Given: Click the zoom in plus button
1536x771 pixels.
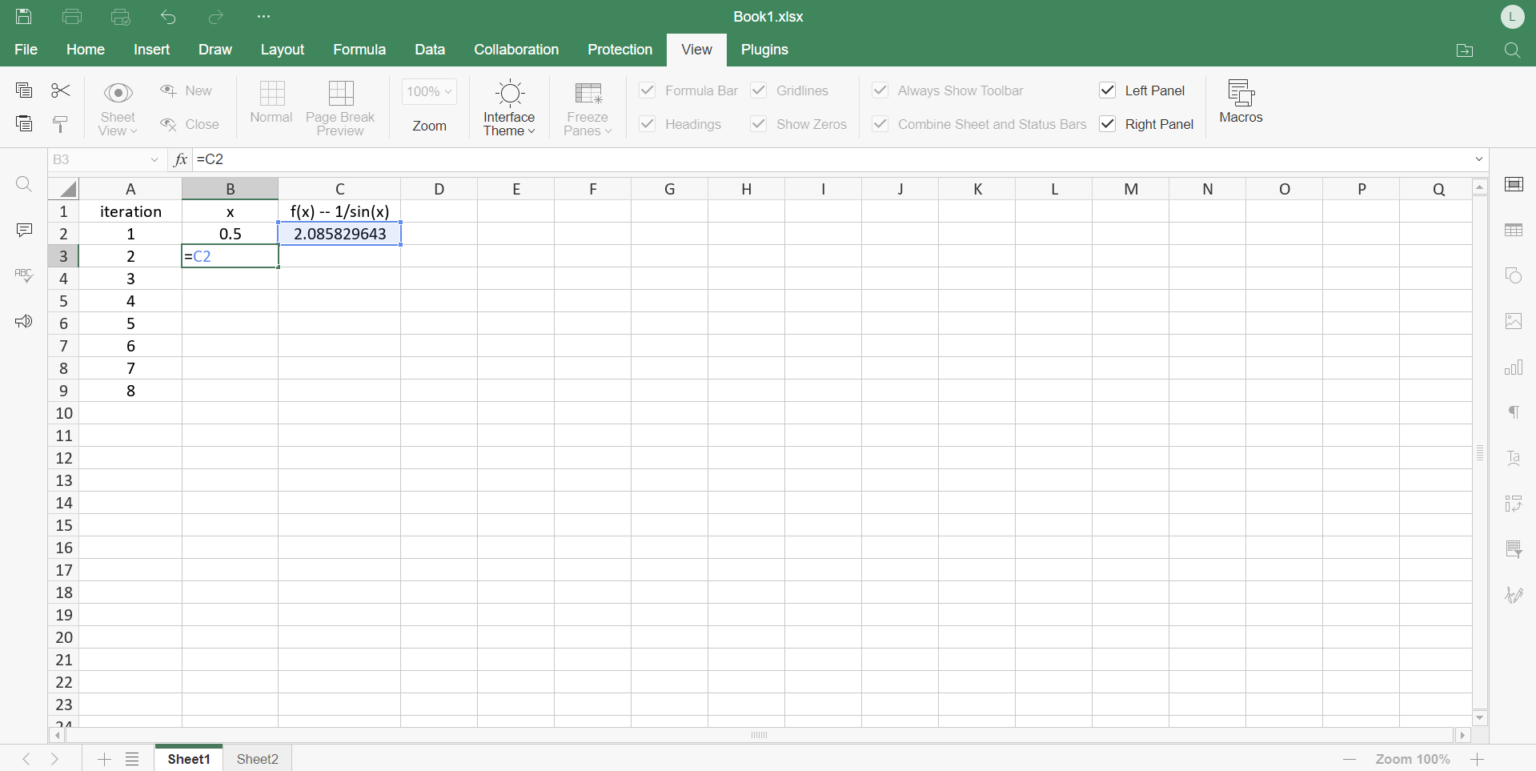Looking at the screenshot, I should point(1477,759).
